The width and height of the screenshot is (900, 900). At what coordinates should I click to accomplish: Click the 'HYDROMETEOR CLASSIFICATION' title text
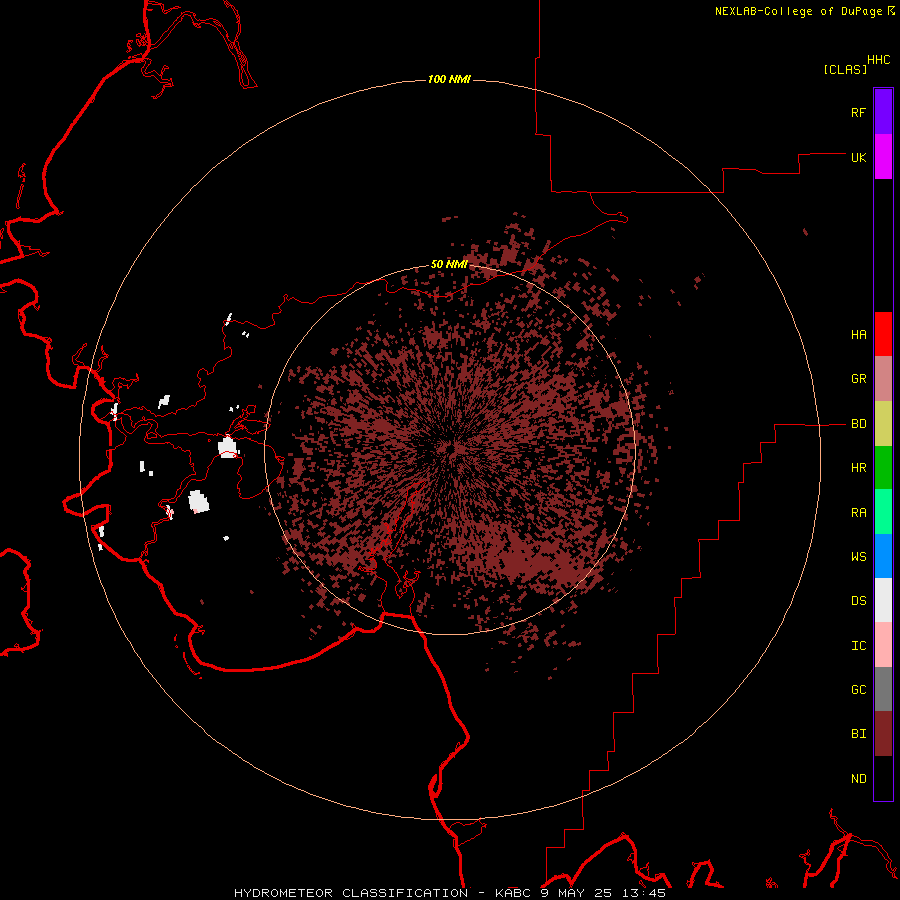[x=351, y=893]
